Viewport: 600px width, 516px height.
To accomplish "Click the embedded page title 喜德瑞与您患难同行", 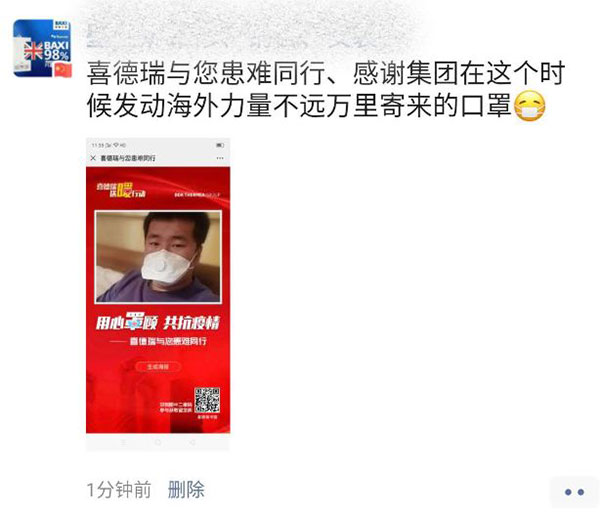I will (x=128, y=158).
